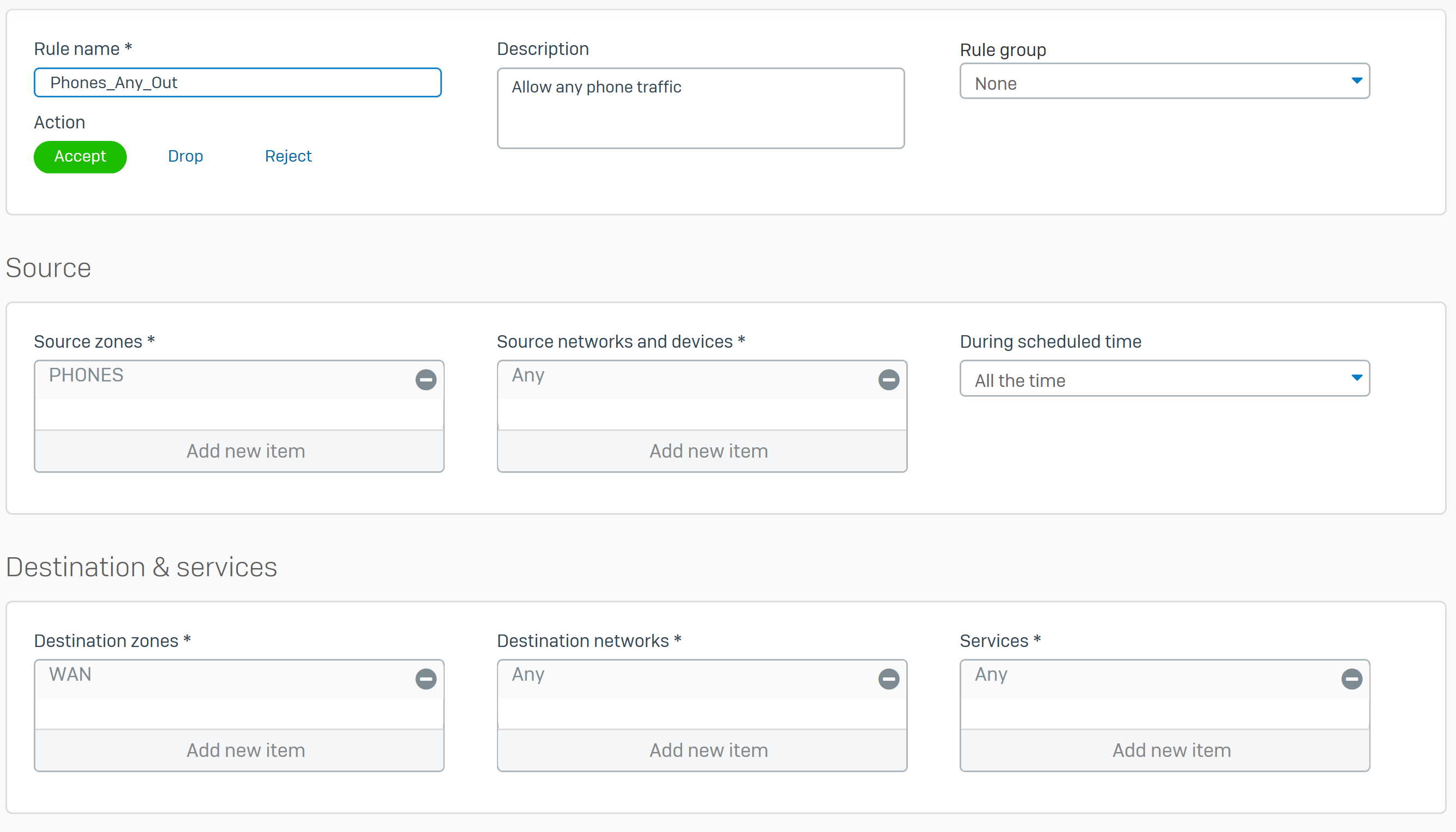Viewport: 1456px width, 832px height.
Task: Add new item to Source zones
Action: tap(239, 451)
